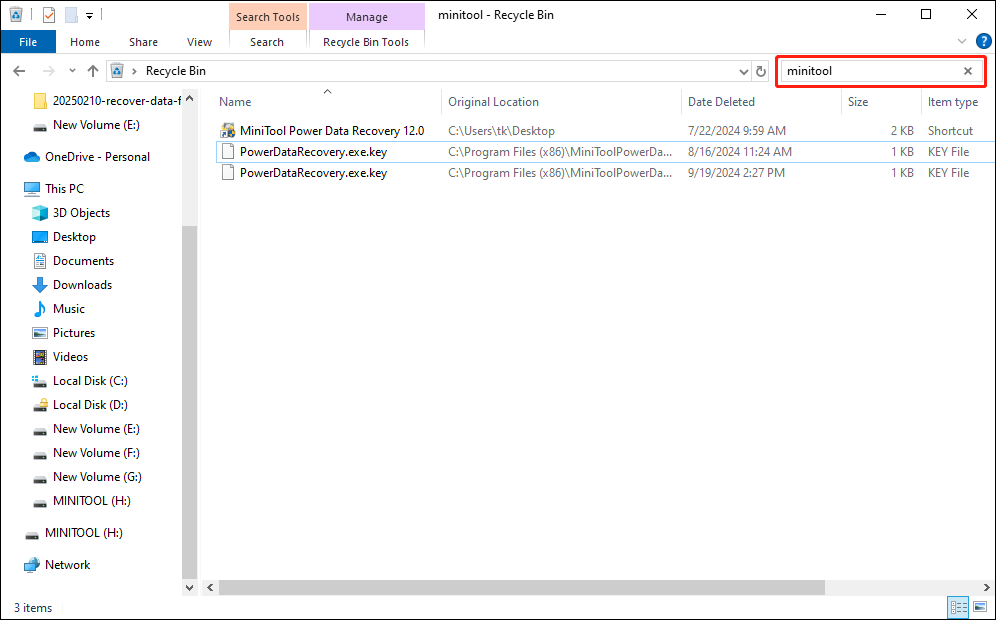
Task: Click the OneDrive - Personal cloud icon
Action: pos(34,156)
